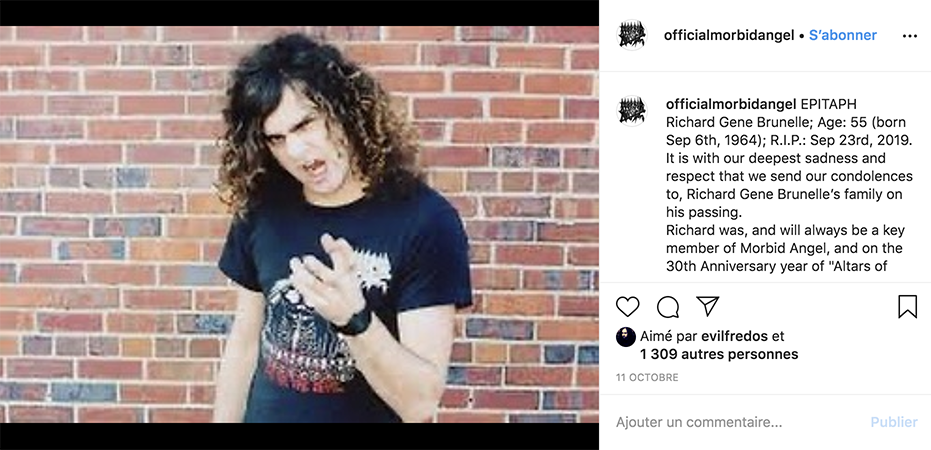Open the three-dot more options menu
The width and height of the screenshot is (931, 450).
point(910,36)
